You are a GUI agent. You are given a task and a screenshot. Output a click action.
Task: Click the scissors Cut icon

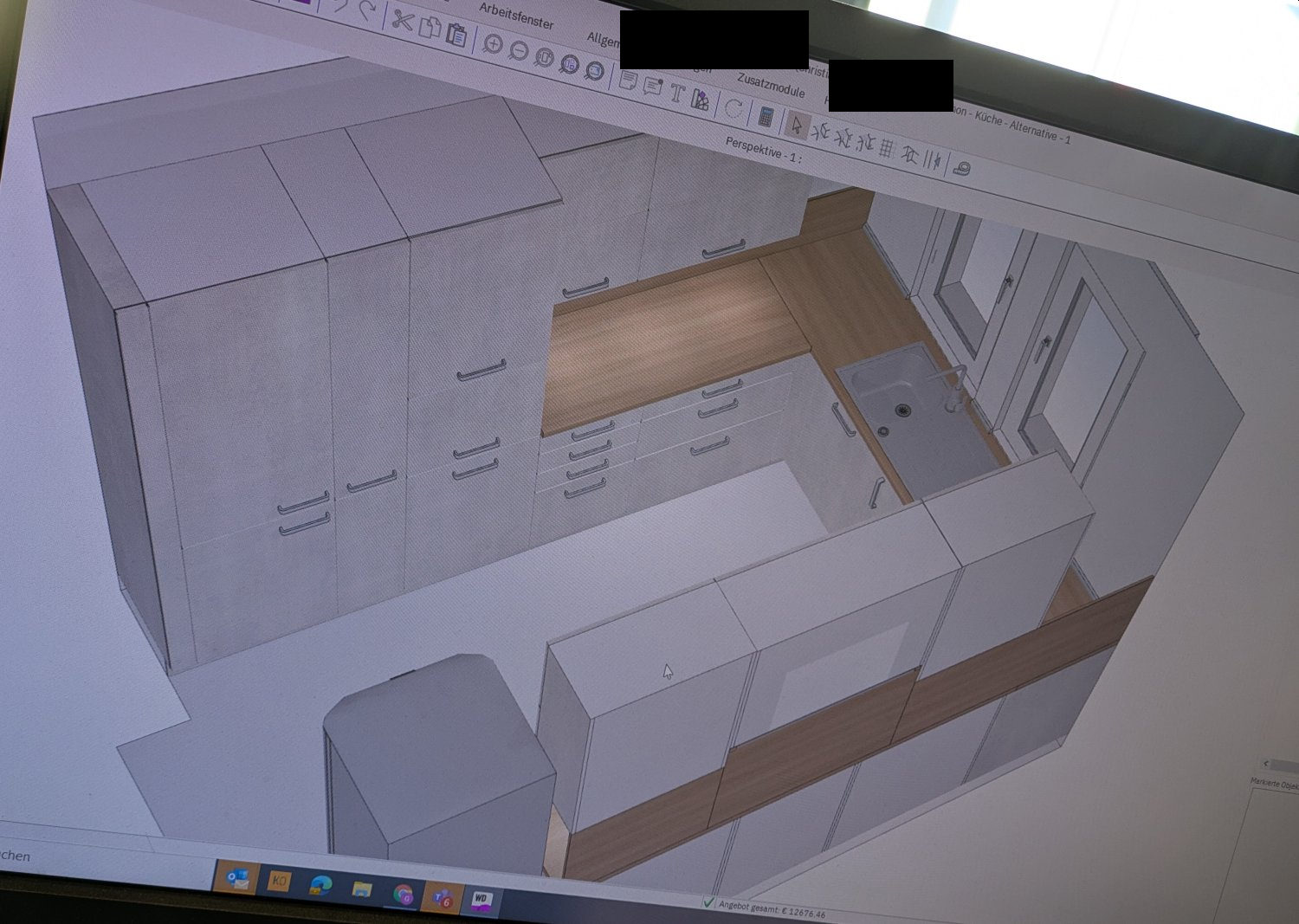click(401, 19)
